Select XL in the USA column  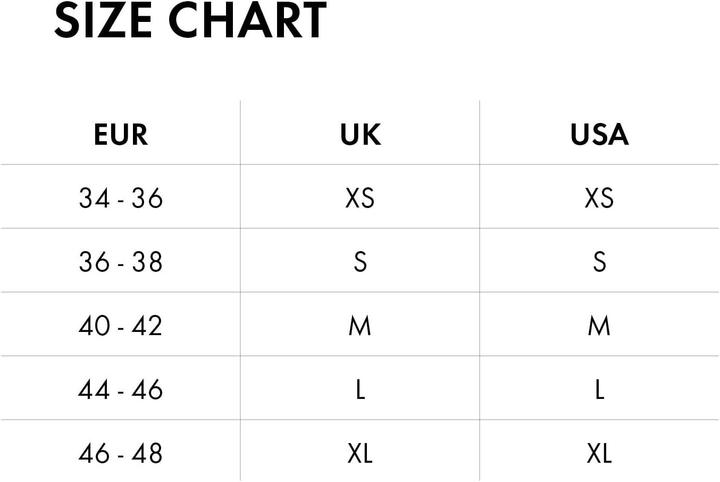pyautogui.click(x=599, y=453)
